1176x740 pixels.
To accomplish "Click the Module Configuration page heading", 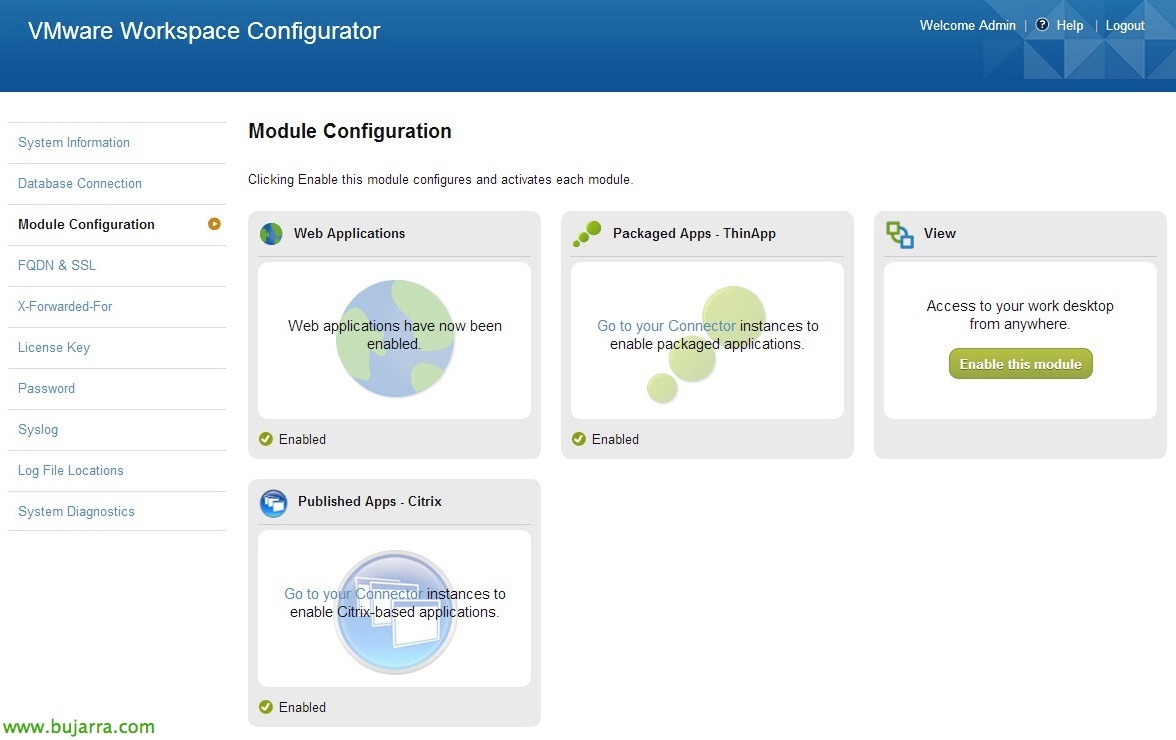I will point(350,131).
